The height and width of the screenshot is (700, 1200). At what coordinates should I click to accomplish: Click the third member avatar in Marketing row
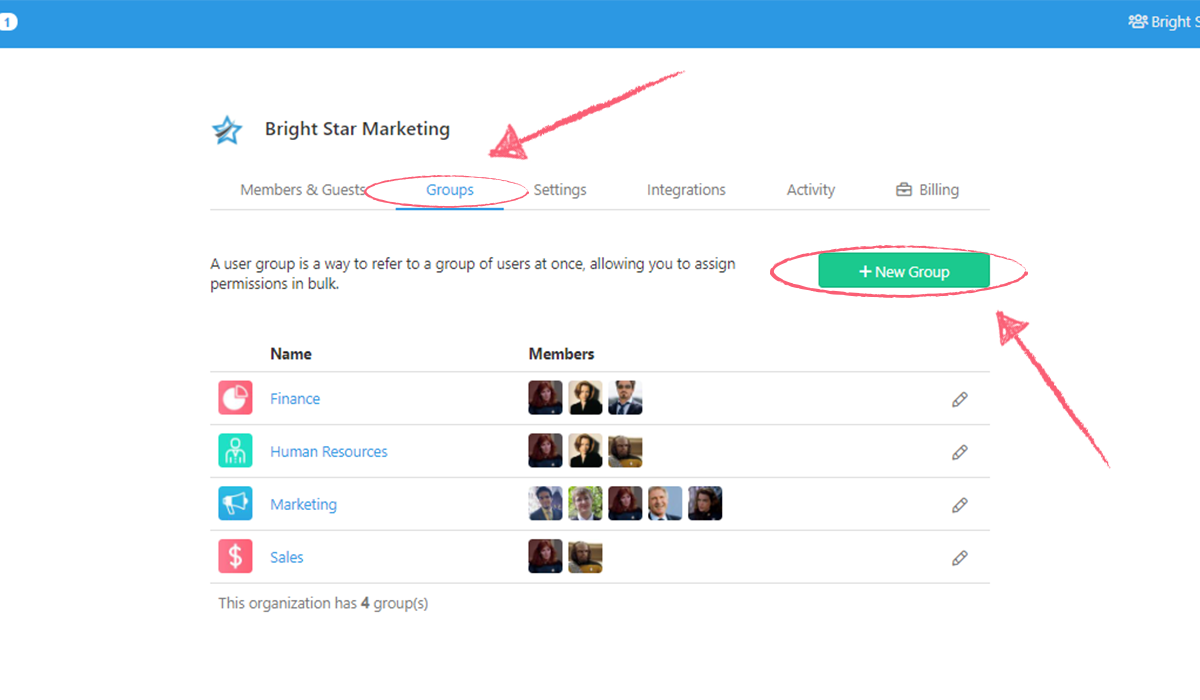[625, 504]
